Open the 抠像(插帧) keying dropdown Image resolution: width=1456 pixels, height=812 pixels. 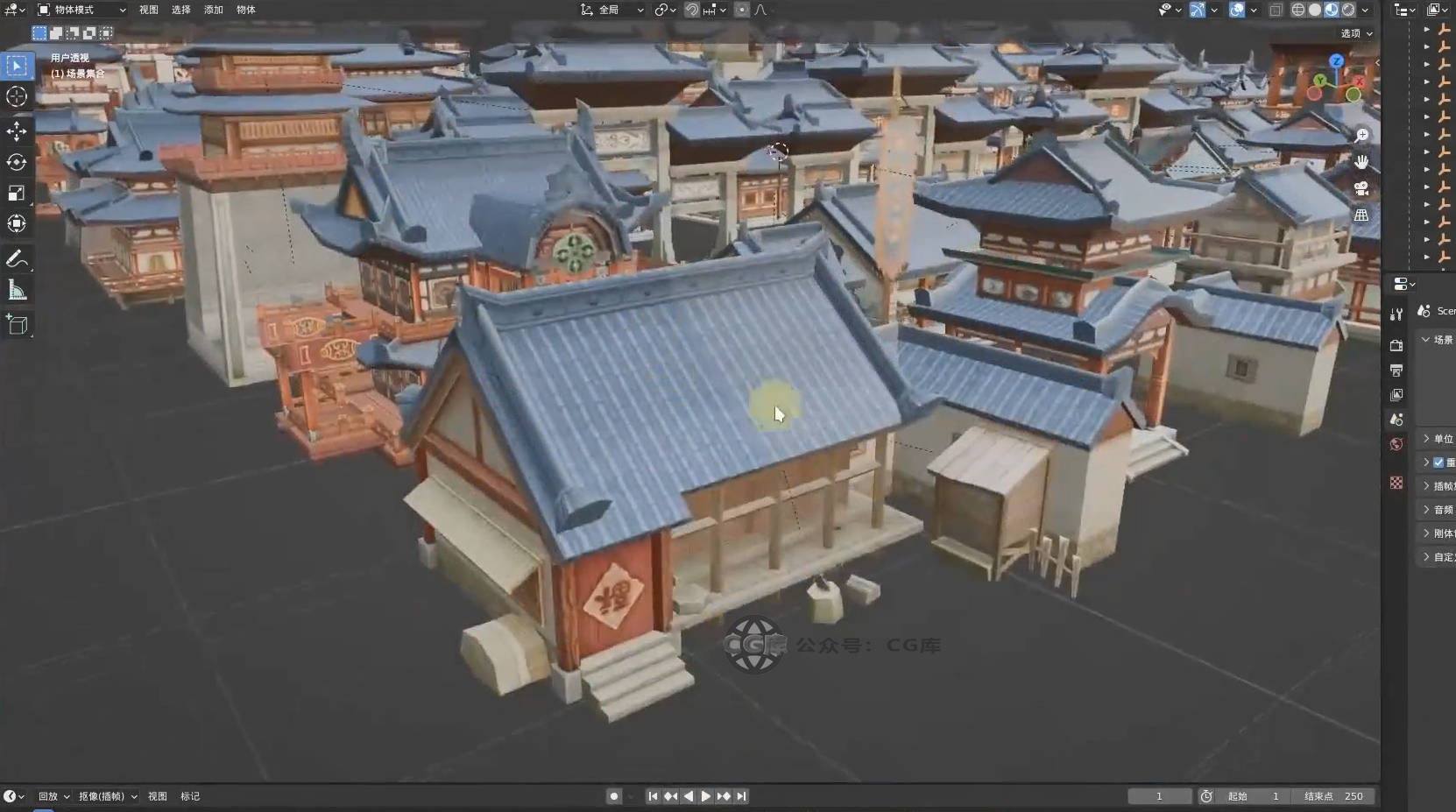point(108,796)
